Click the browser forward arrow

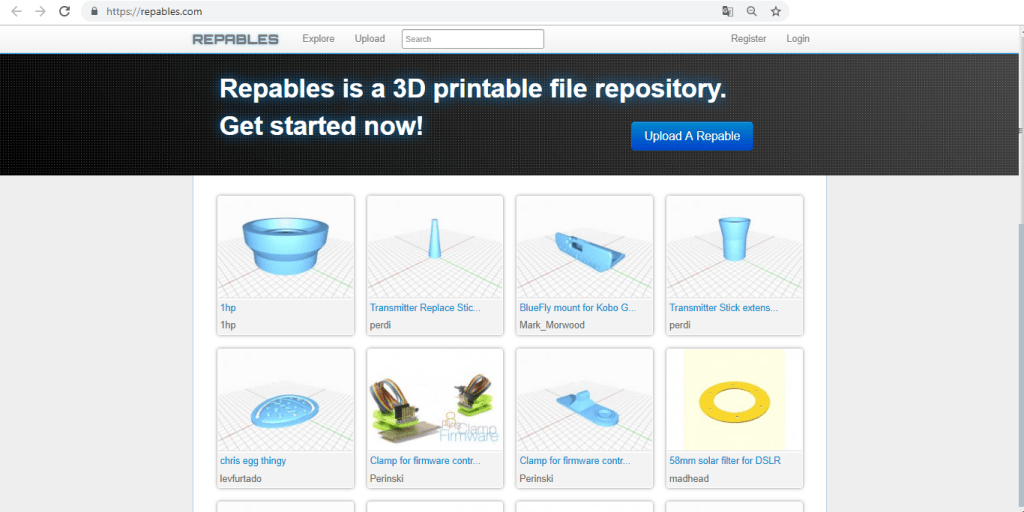coord(40,11)
